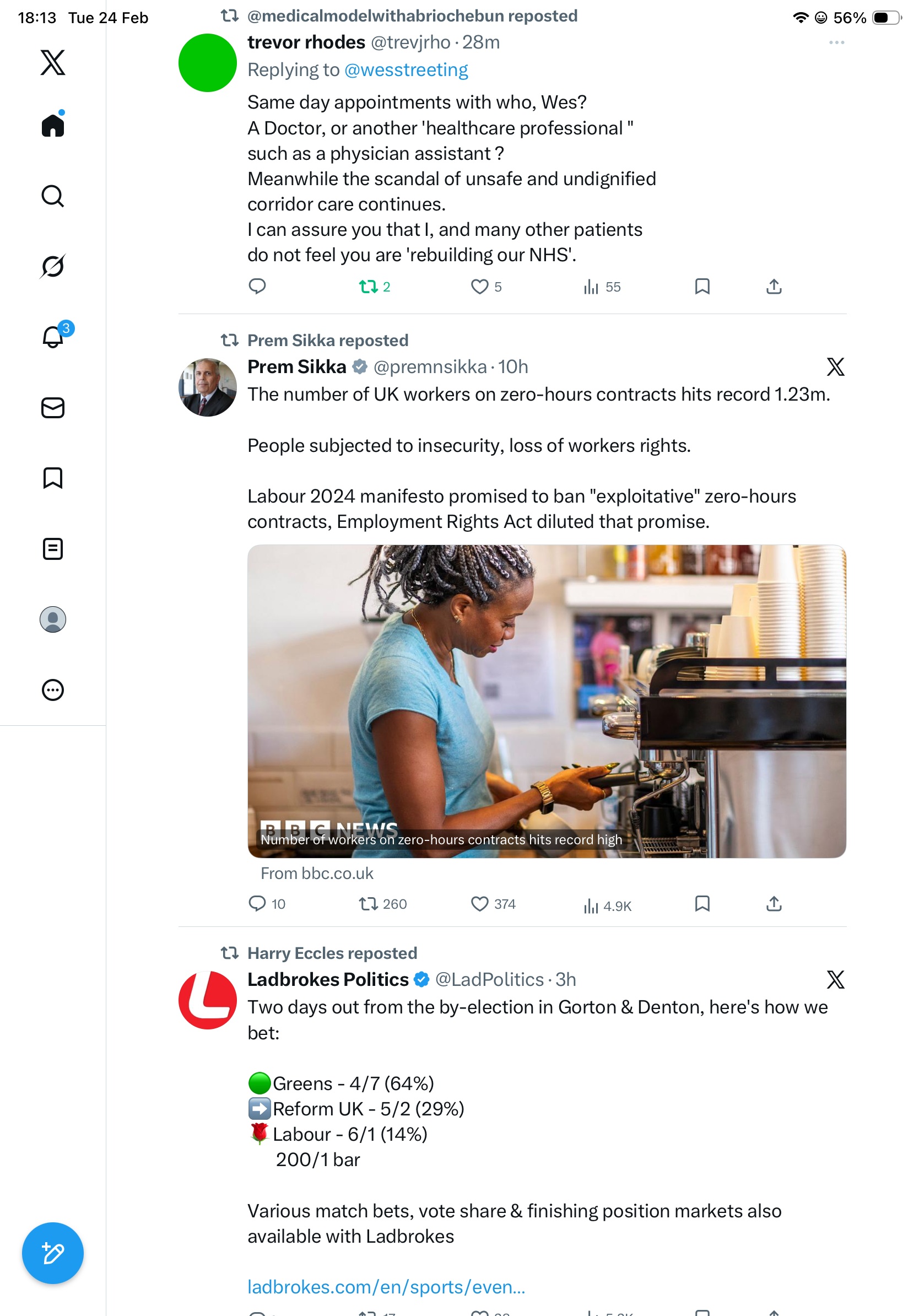Open Lists icon in sidebar

pyautogui.click(x=53, y=548)
